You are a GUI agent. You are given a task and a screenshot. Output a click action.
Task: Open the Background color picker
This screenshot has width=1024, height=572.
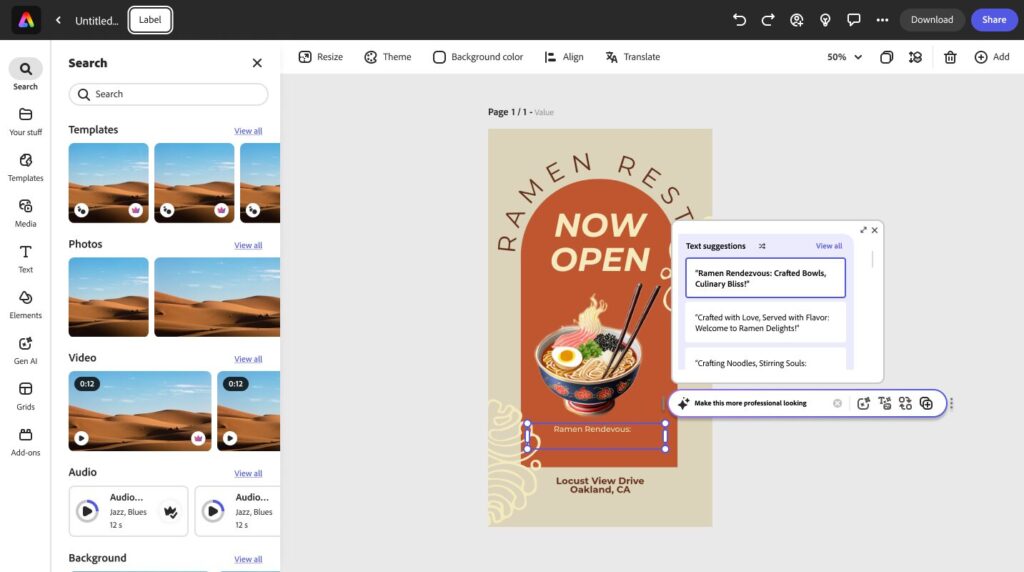click(x=478, y=57)
